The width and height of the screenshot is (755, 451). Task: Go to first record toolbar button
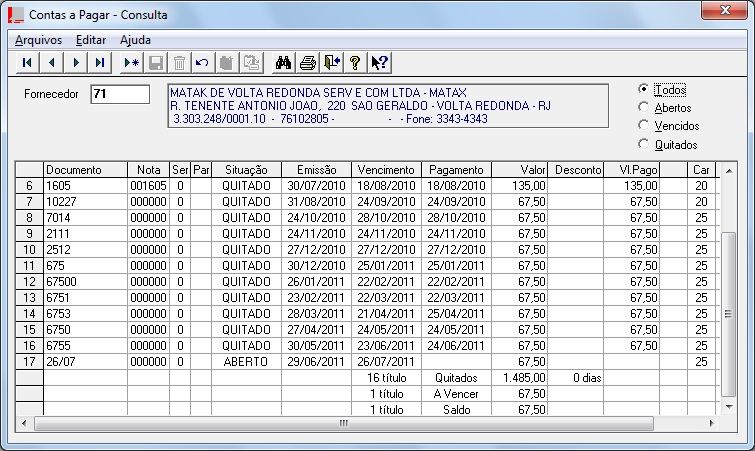pos(27,63)
